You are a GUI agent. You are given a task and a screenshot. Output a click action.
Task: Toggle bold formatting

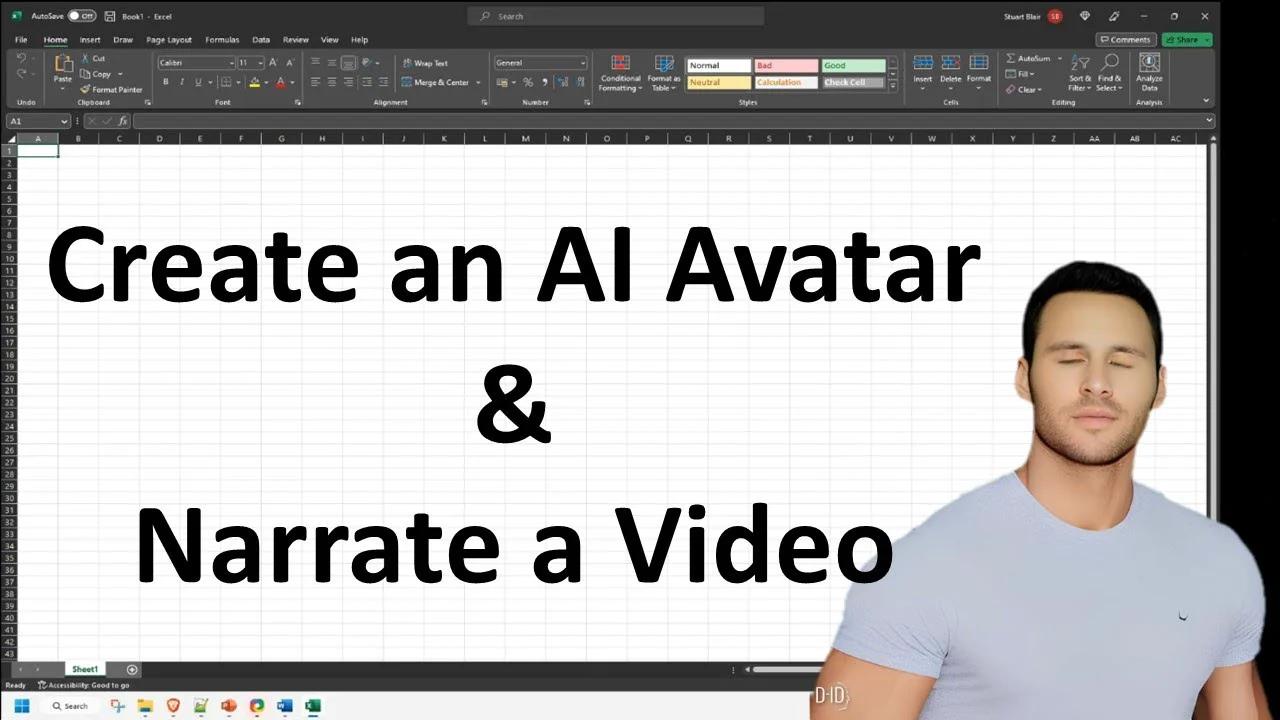pyautogui.click(x=165, y=80)
